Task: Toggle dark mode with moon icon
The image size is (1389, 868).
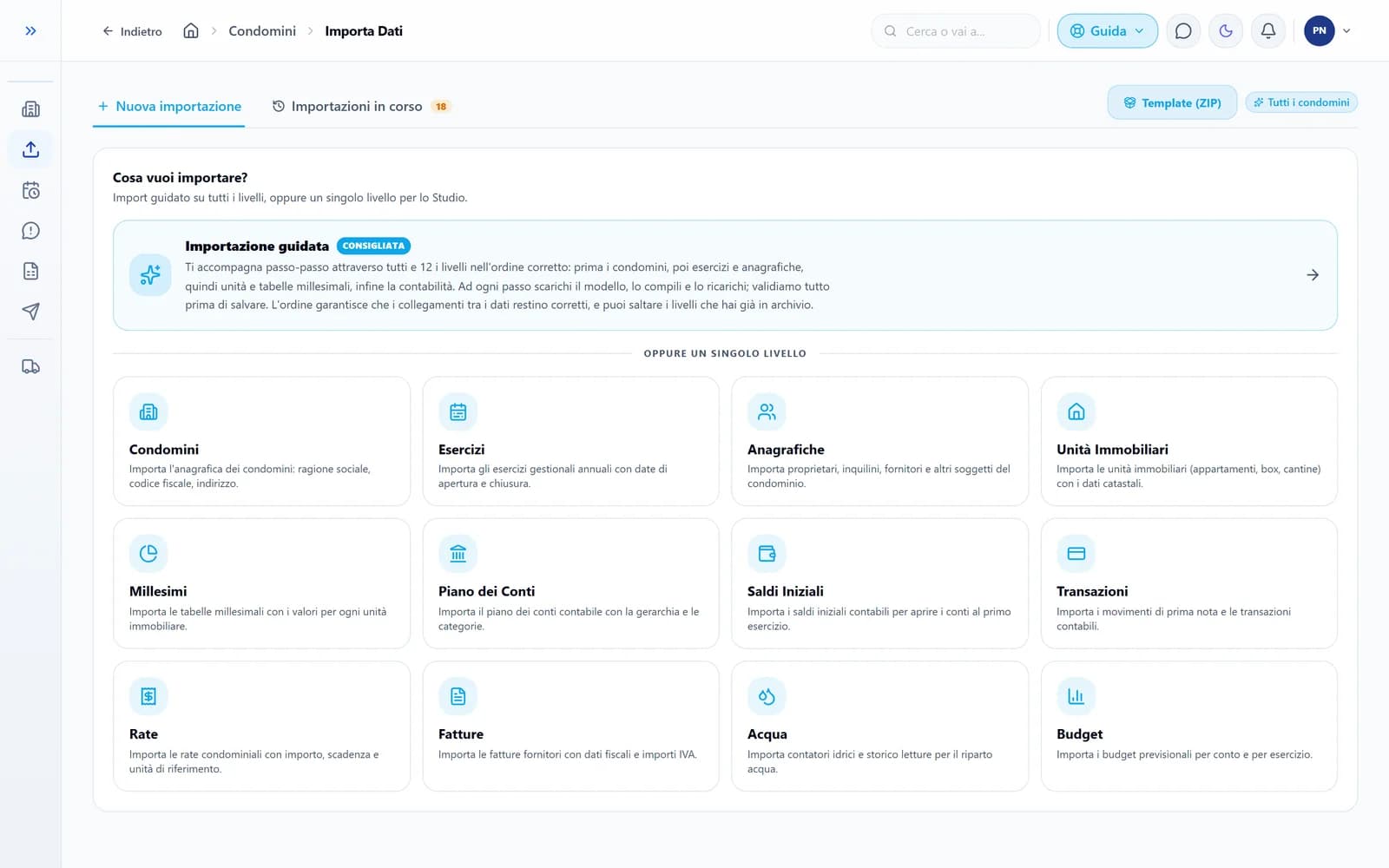Action: coord(1226,31)
